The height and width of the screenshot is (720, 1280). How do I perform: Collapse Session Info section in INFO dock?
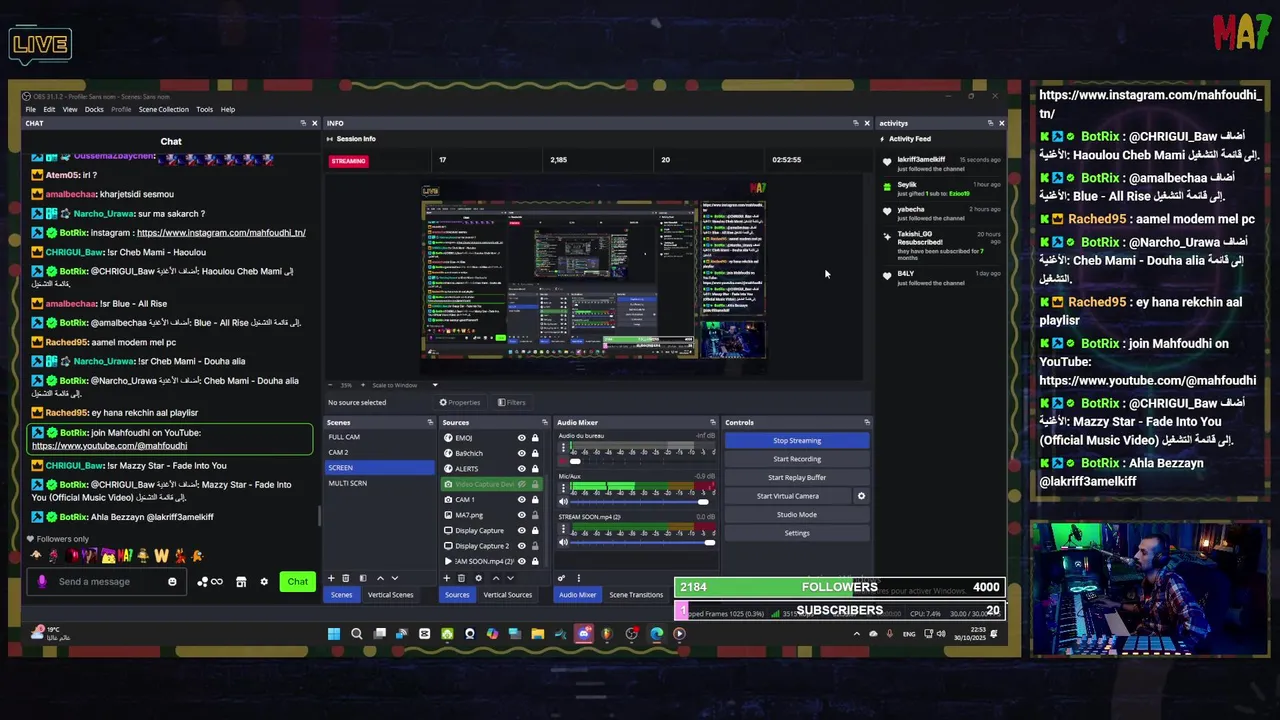[351, 139]
